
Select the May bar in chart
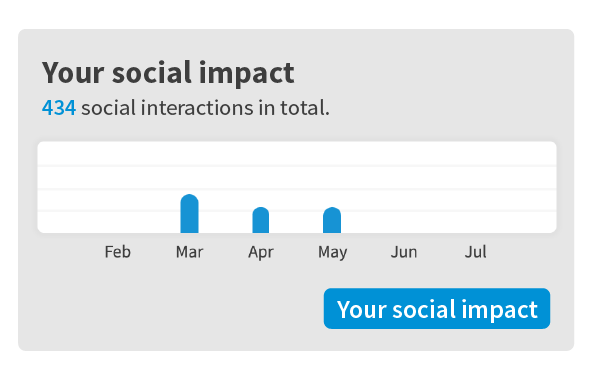(x=332, y=220)
